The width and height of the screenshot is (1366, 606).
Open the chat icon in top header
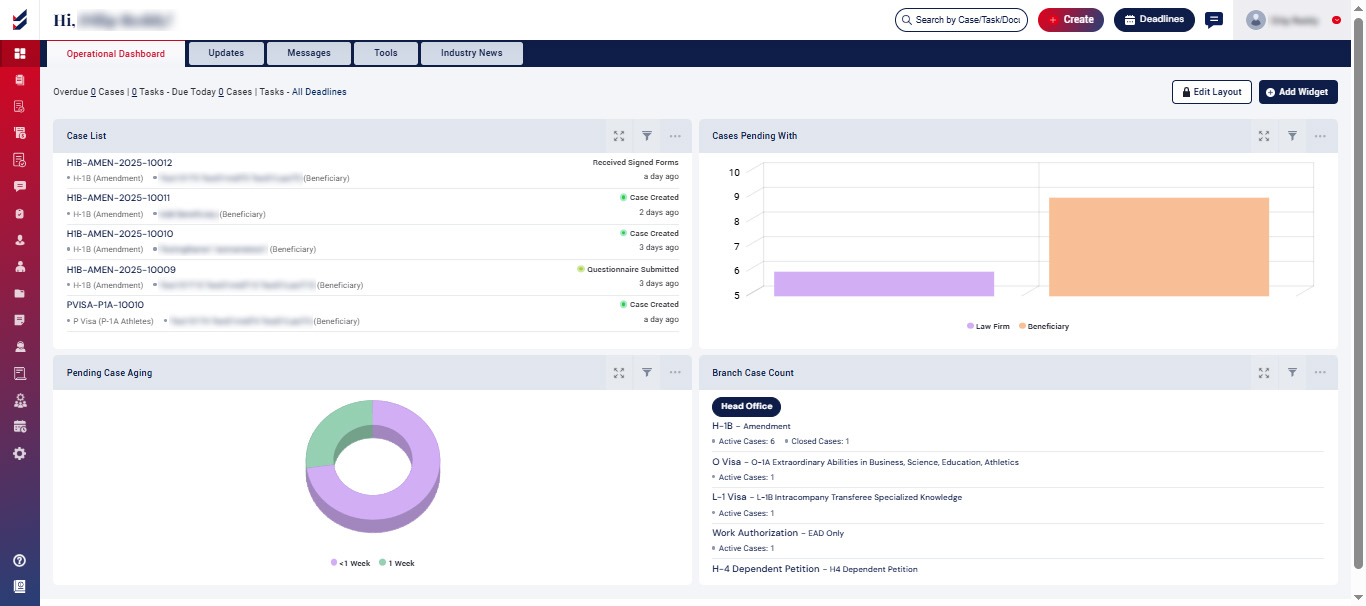(1213, 20)
